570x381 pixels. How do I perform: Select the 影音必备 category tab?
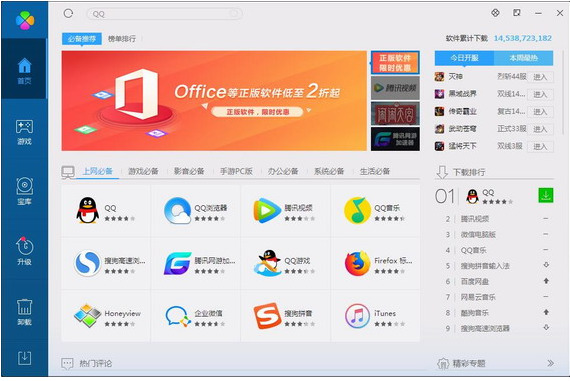point(189,171)
